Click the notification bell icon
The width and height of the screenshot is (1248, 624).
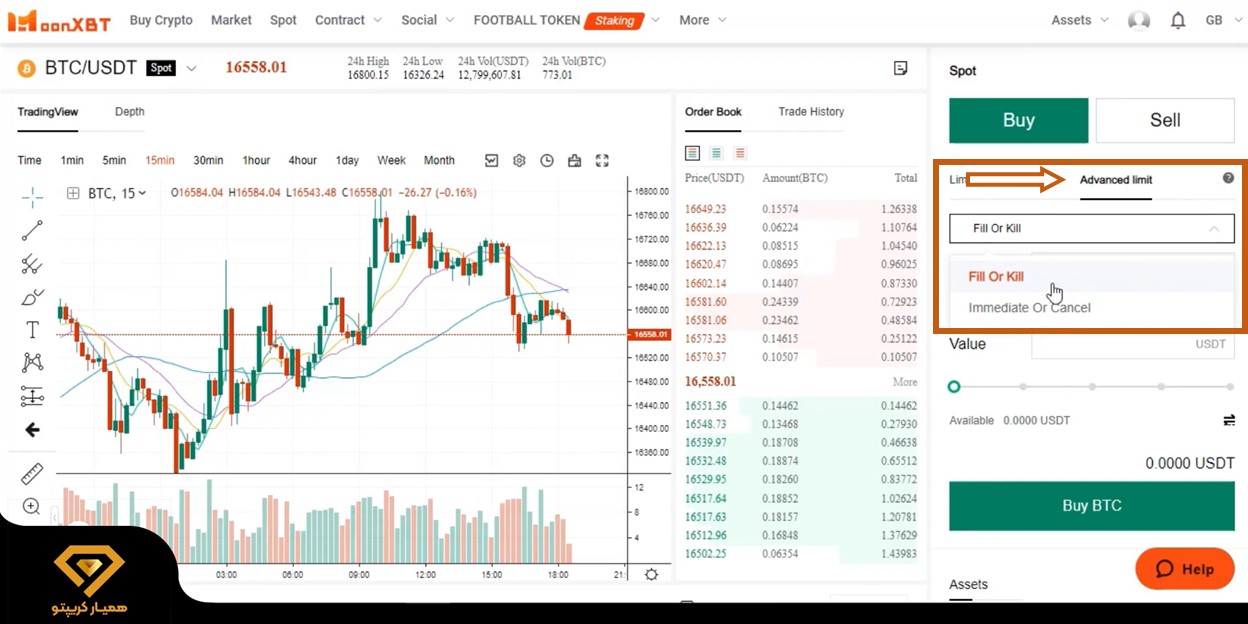pyautogui.click(x=1178, y=20)
